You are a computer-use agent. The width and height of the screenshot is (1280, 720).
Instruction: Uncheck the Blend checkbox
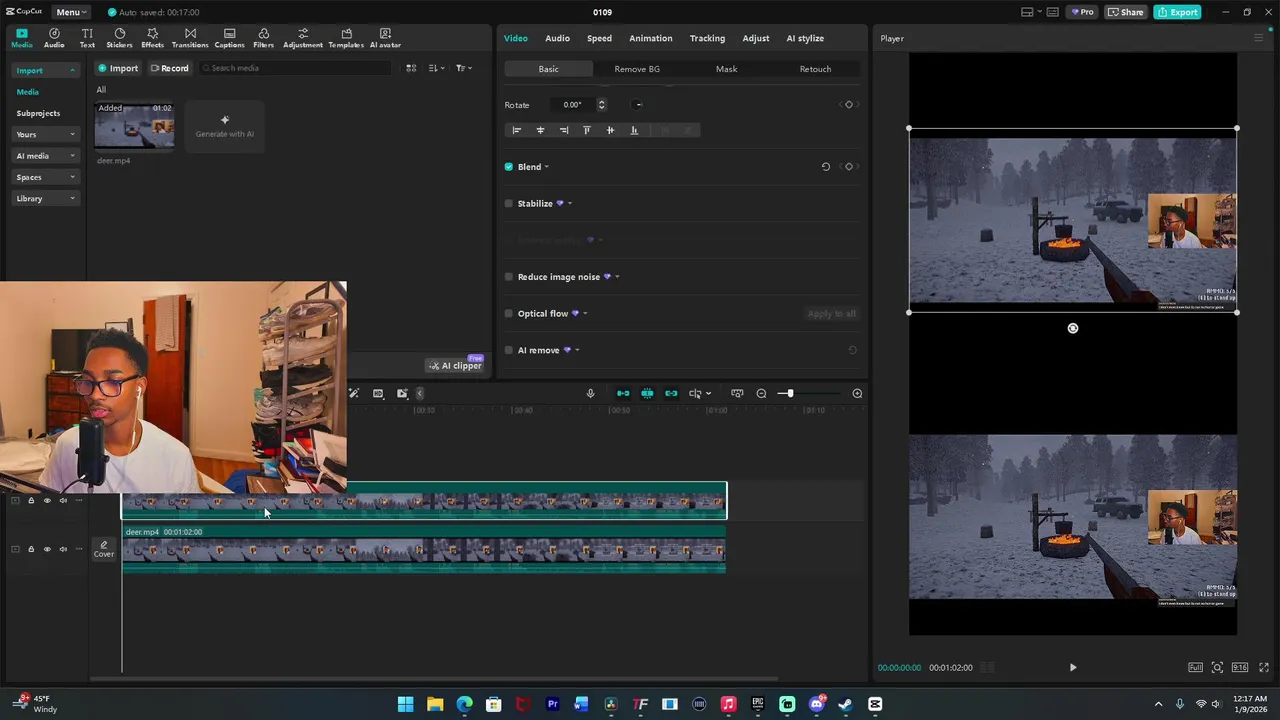[509, 167]
